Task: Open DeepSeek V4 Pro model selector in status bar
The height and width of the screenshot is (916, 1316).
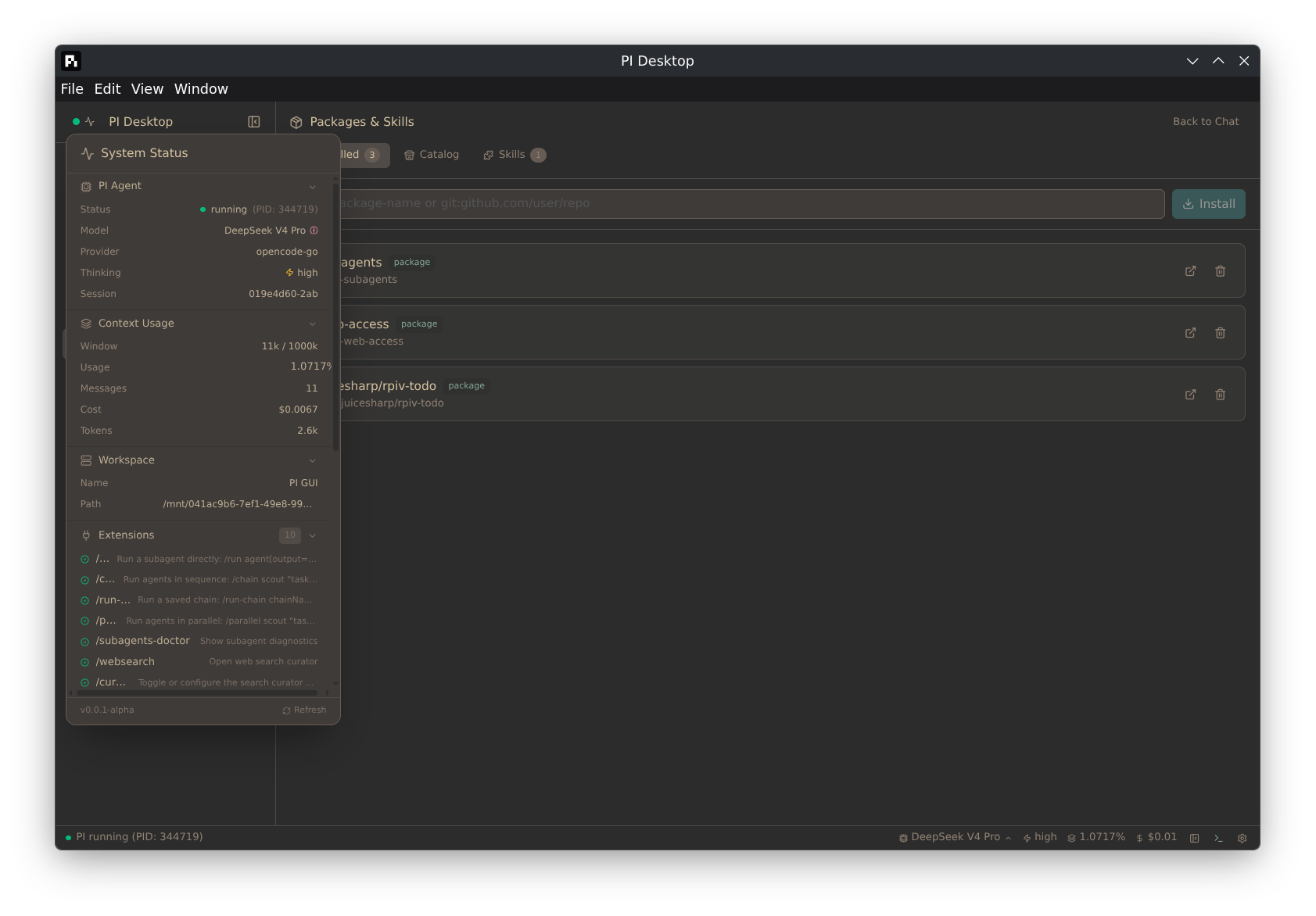Action: tap(955, 837)
